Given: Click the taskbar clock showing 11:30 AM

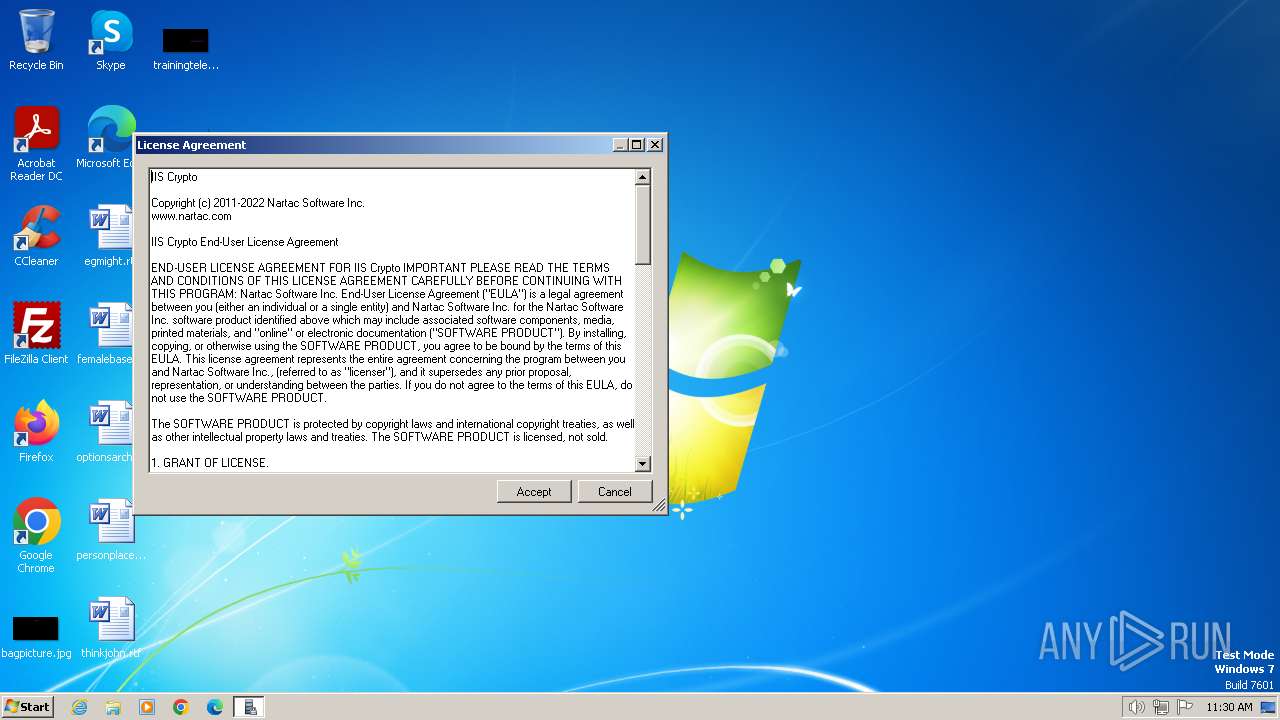Looking at the screenshot, I should pos(1229,707).
